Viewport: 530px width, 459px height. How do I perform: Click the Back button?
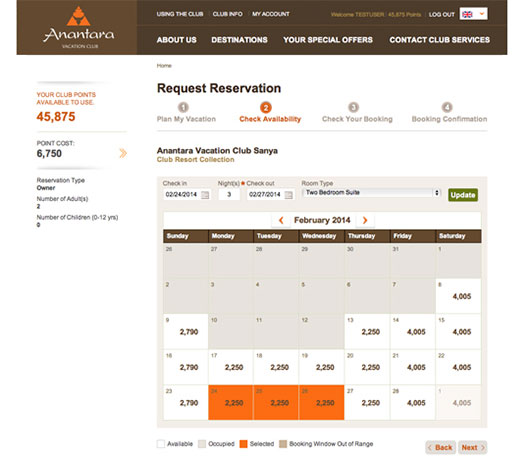(x=441, y=448)
